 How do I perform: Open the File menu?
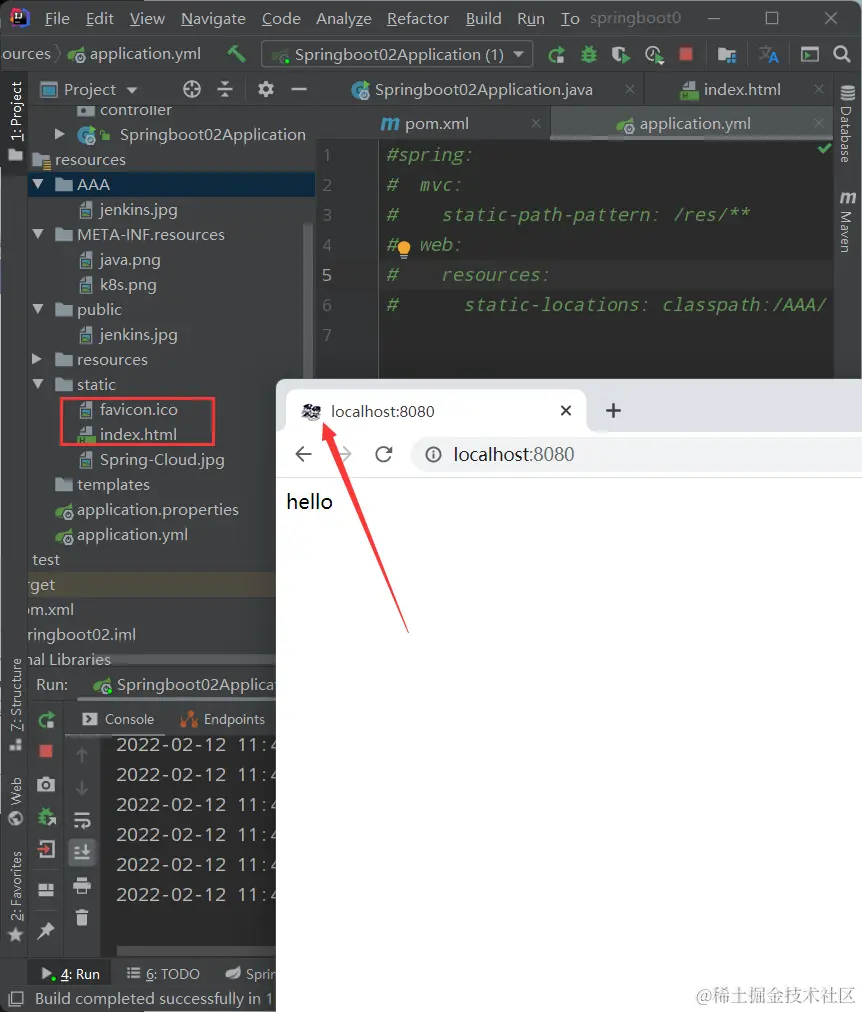point(57,19)
